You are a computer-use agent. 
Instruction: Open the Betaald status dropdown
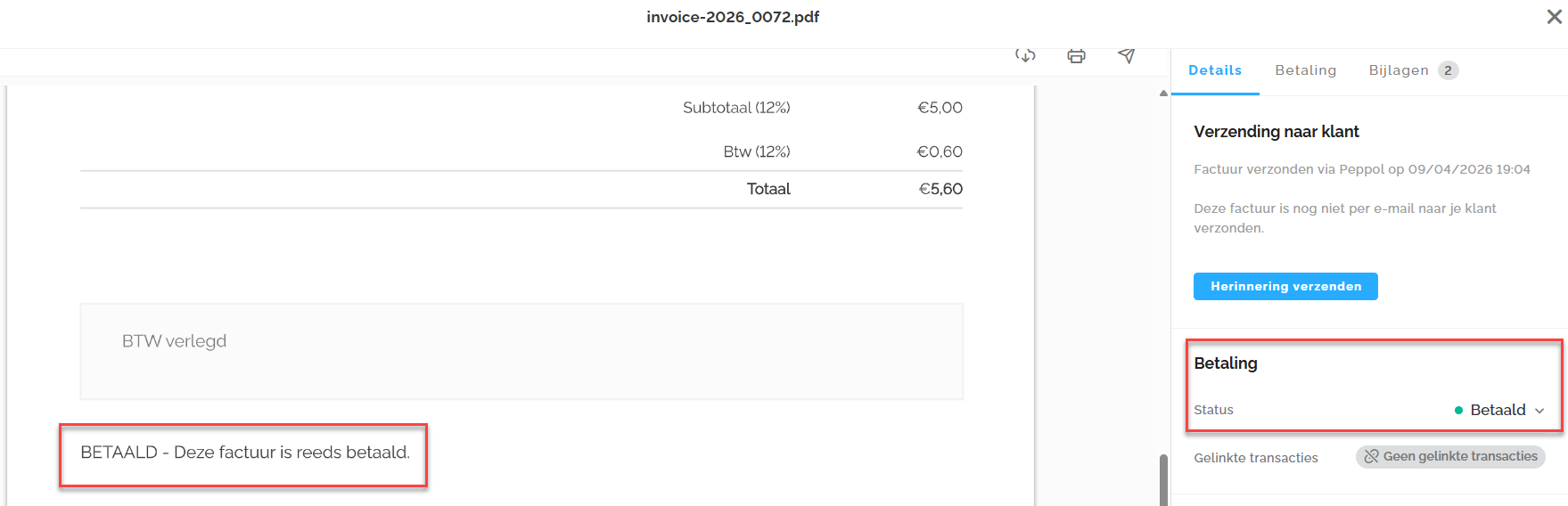click(x=1498, y=410)
